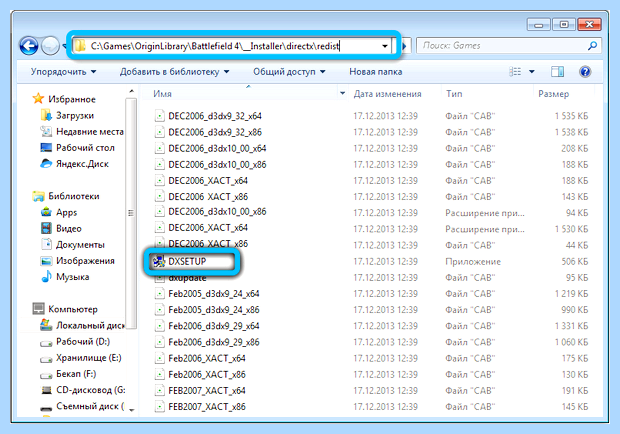This screenshot has width=620, height=434.
Task: Click the folder icon in address bar
Action: pyautogui.click(x=80, y=46)
